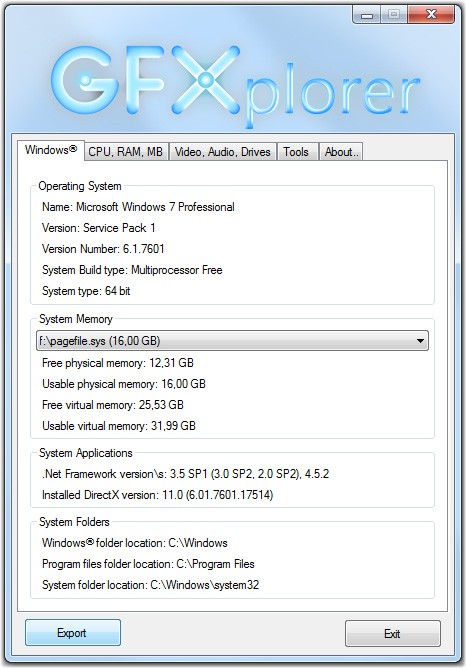Click the System folder location line
The image size is (466, 668).
pyautogui.click(x=150, y=585)
